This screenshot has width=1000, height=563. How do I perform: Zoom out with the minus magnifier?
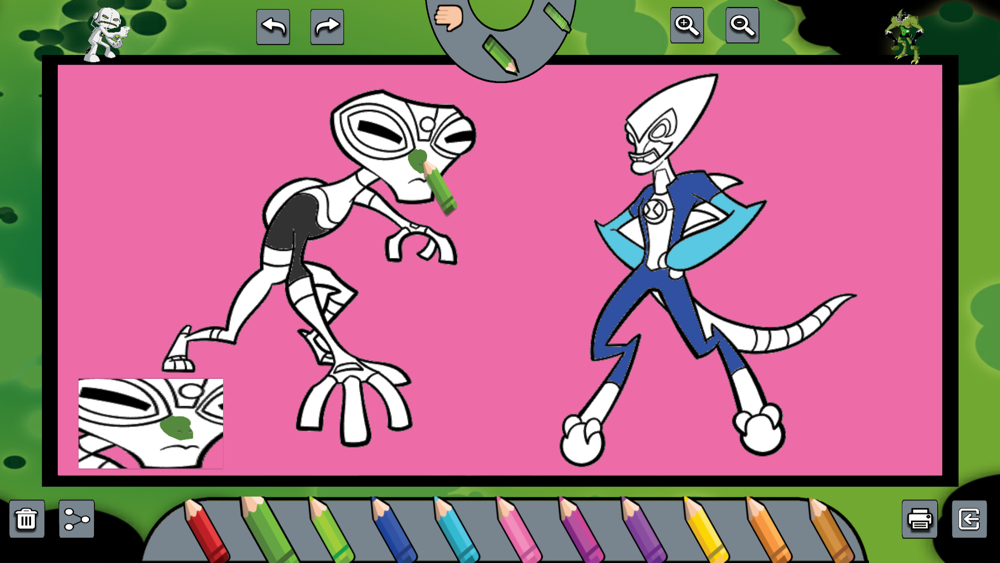pos(742,26)
